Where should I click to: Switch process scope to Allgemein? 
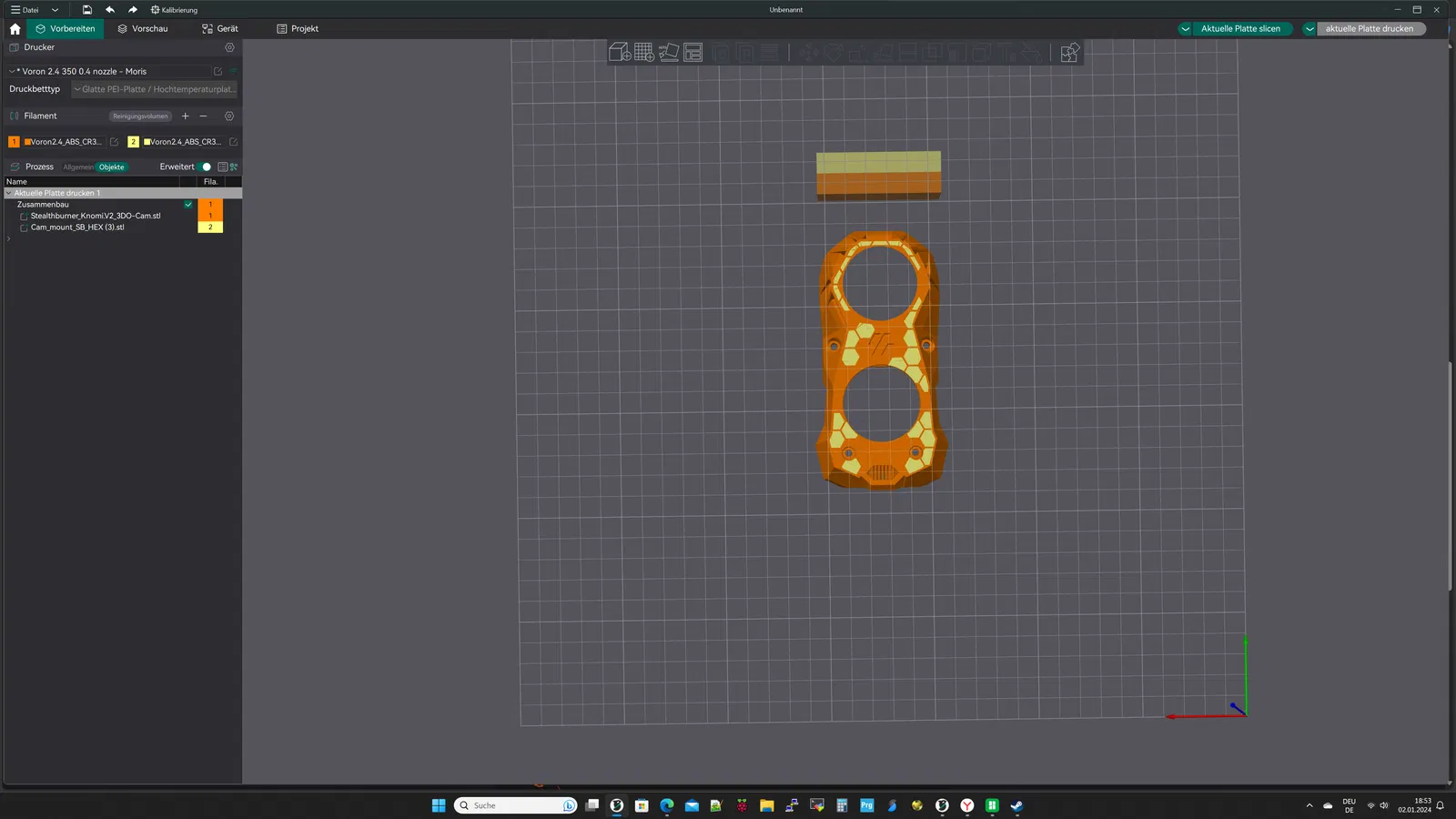click(x=78, y=167)
